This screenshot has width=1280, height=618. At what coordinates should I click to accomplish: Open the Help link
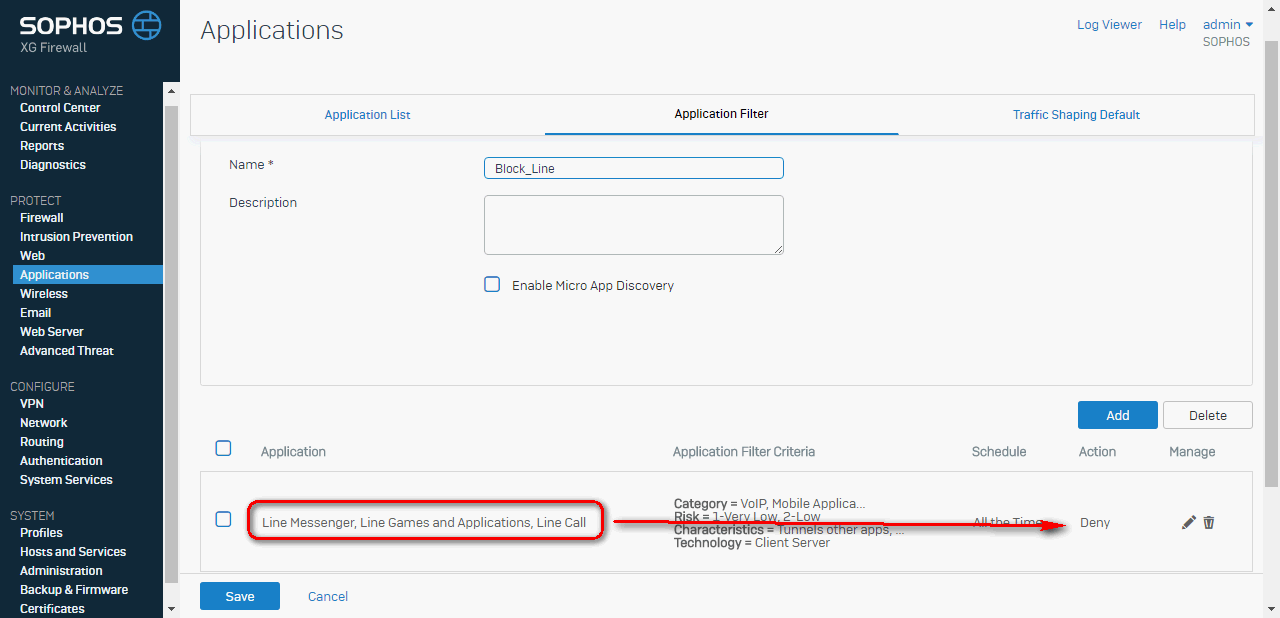(x=1172, y=25)
